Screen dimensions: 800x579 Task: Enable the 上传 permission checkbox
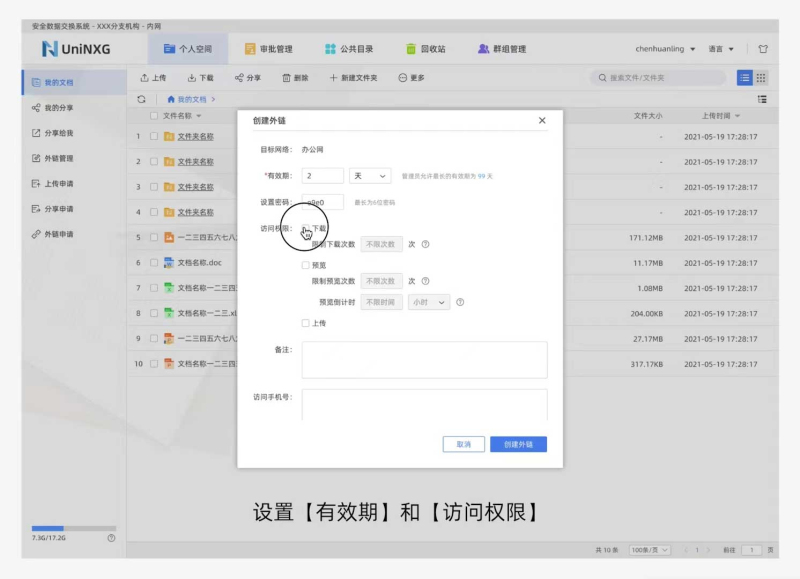point(306,323)
